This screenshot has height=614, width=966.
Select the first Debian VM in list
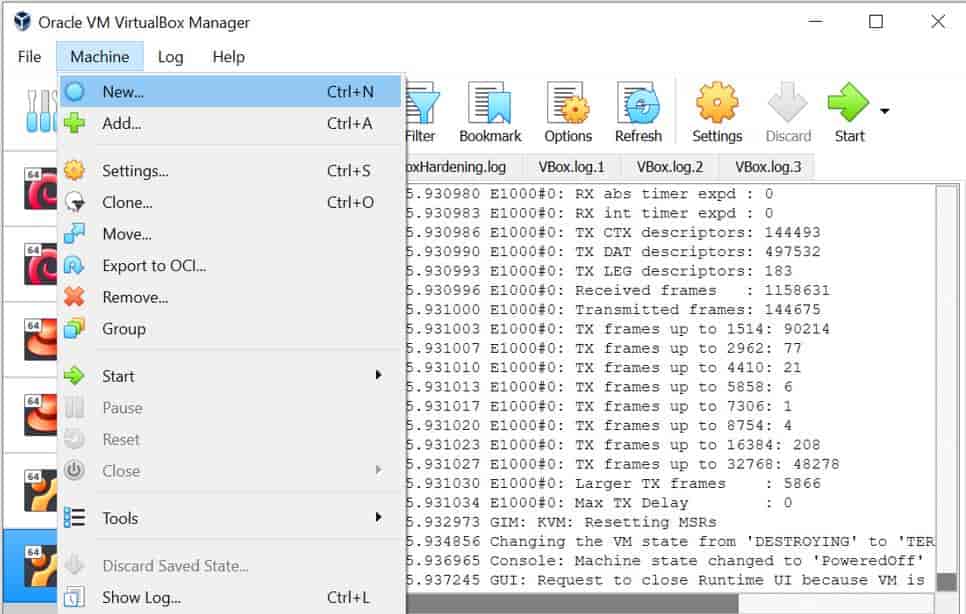click(x=41, y=188)
